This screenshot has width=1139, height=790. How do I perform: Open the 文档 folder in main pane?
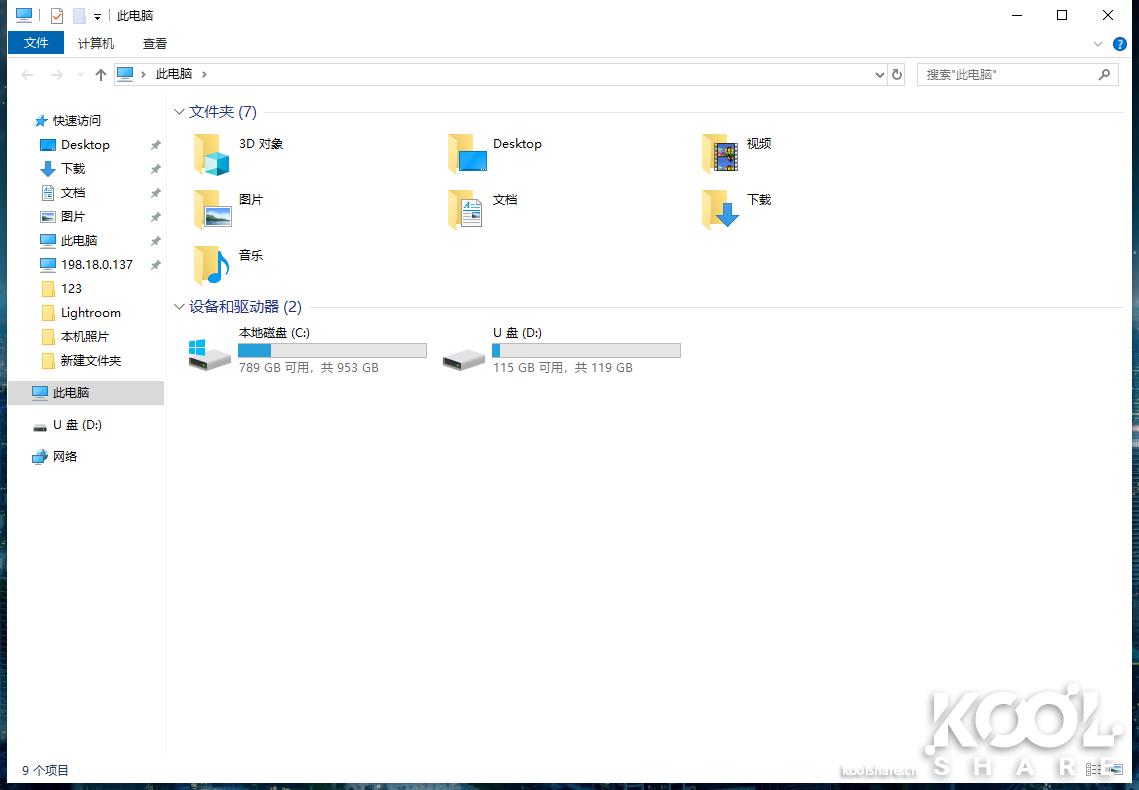[x=466, y=210]
